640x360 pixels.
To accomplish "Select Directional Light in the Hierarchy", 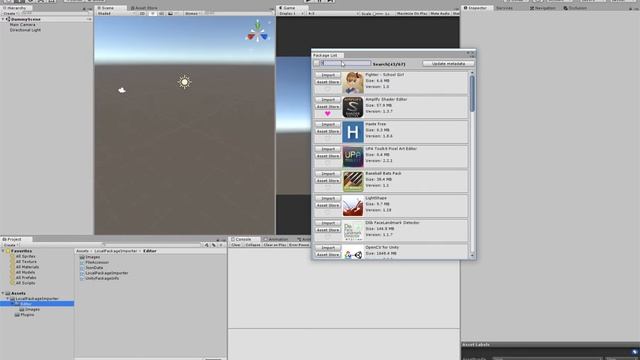I will click(x=25, y=30).
